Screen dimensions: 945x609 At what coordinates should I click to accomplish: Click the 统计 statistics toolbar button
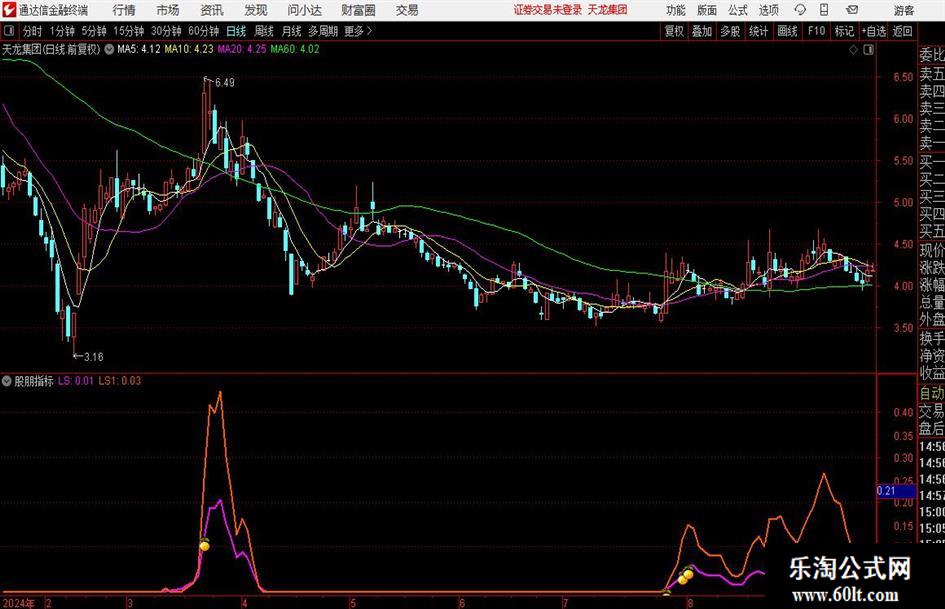pyautogui.click(x=758, y=31)
